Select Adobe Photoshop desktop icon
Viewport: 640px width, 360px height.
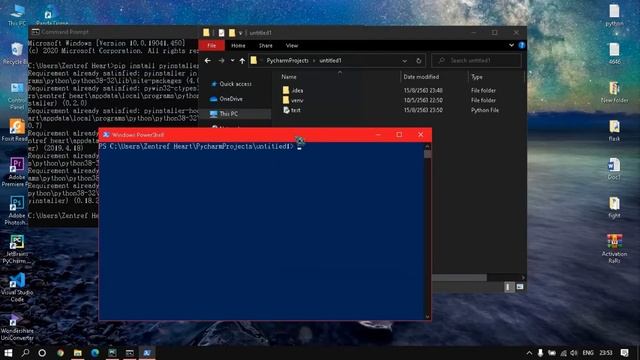coord(16,210)
